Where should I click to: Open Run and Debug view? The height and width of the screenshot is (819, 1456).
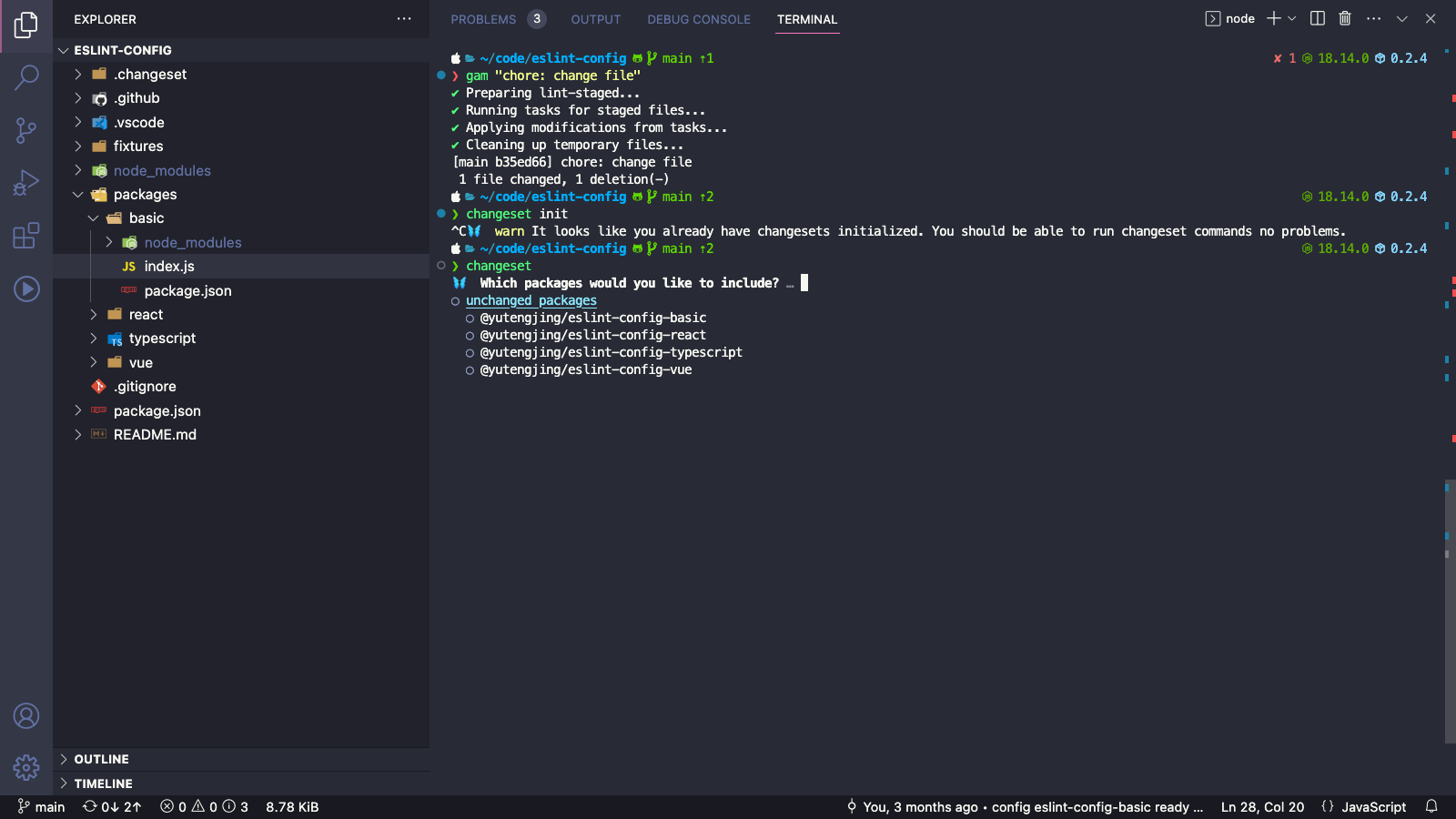tap(26, 183)
